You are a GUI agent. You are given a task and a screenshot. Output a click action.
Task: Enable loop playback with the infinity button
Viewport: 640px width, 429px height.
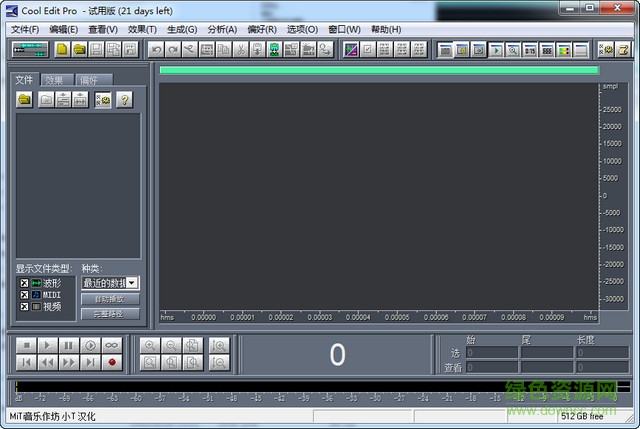coord(112,345)
